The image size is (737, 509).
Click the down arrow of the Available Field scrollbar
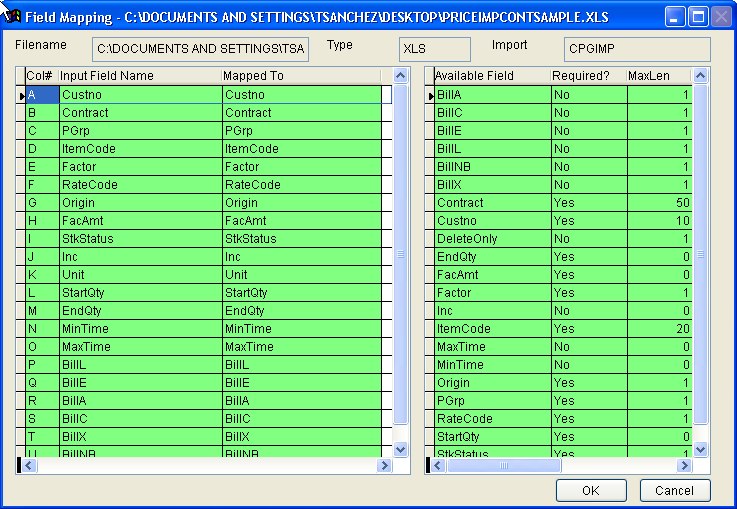[701, 450]
